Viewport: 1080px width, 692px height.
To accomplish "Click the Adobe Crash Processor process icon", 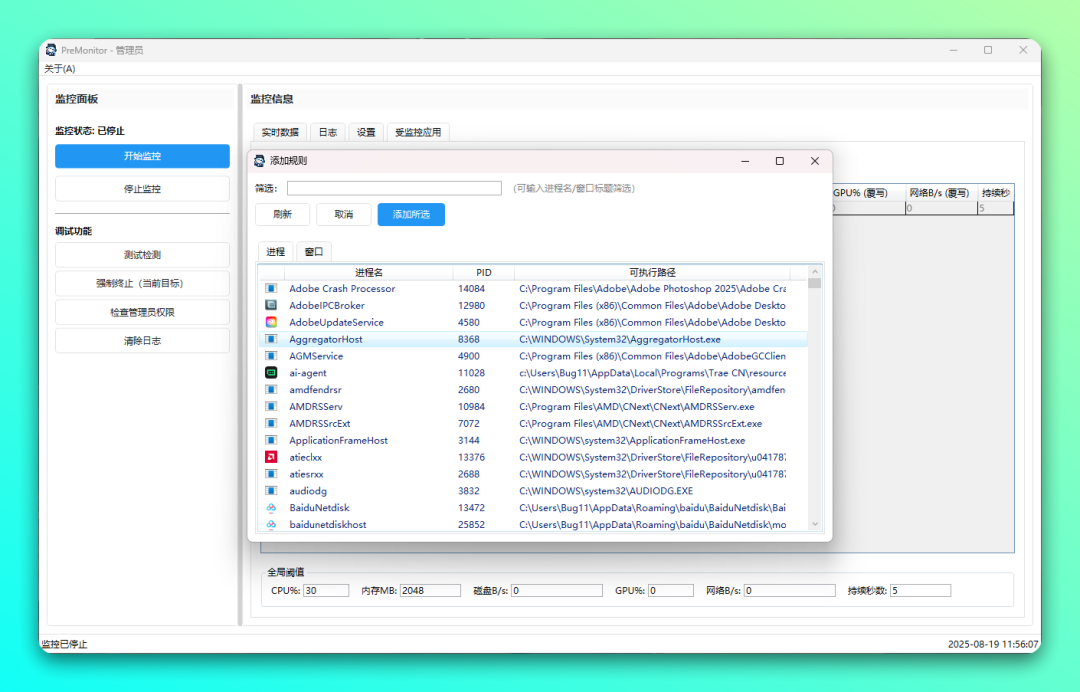I will point(271,289).
